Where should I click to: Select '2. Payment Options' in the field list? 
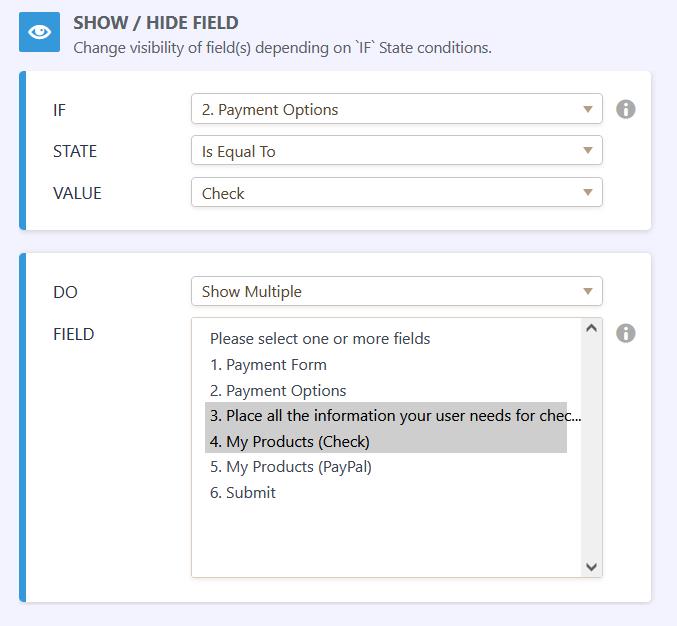[x=278, y=391]
